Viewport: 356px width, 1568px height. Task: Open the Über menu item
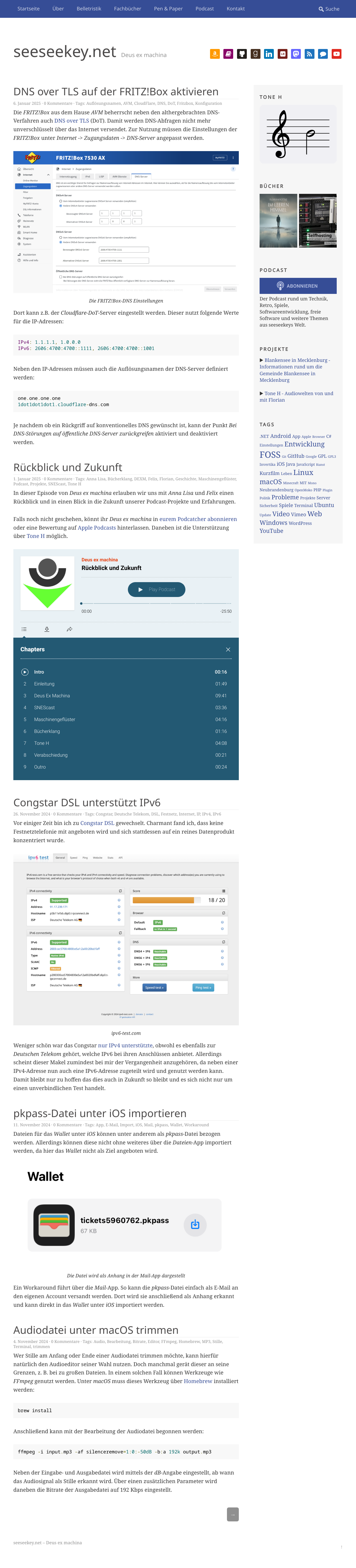tap(58, 9)
